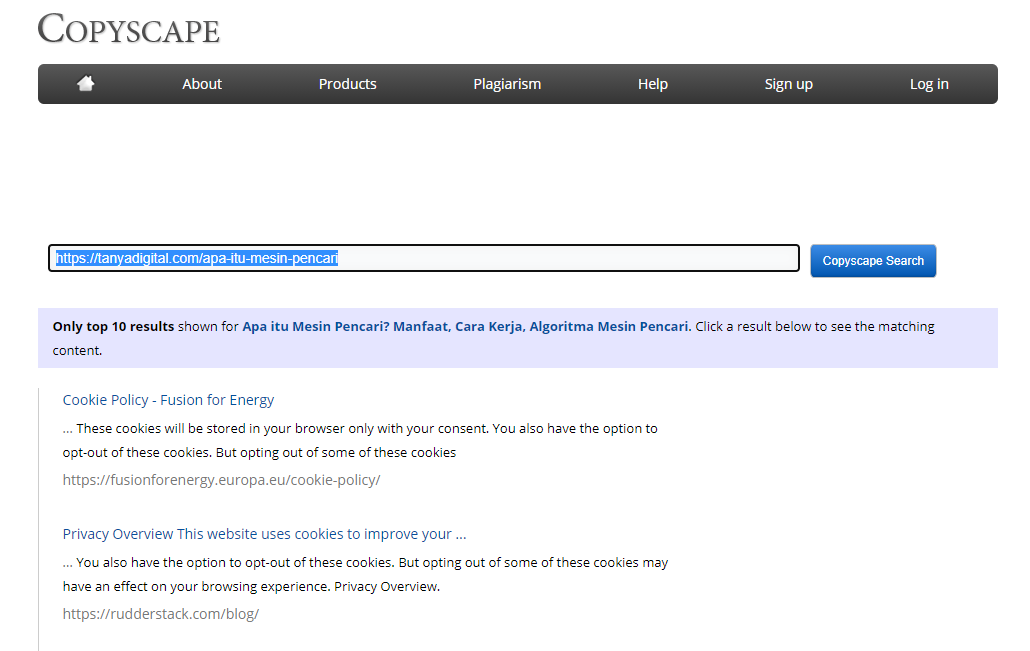Viewport: 1030px width, 651px height.
Task: Open the Sign up page
Action: (788, 84)
